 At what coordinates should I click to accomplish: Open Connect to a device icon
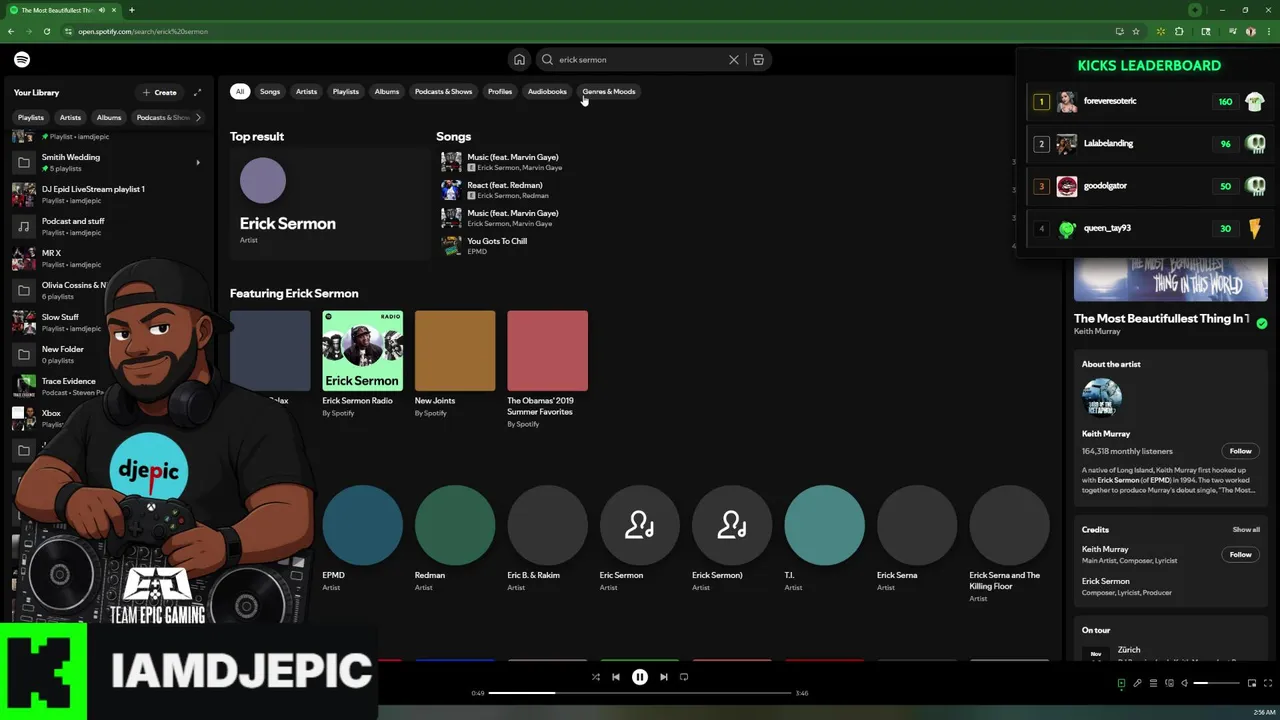tap(1169, 683)
